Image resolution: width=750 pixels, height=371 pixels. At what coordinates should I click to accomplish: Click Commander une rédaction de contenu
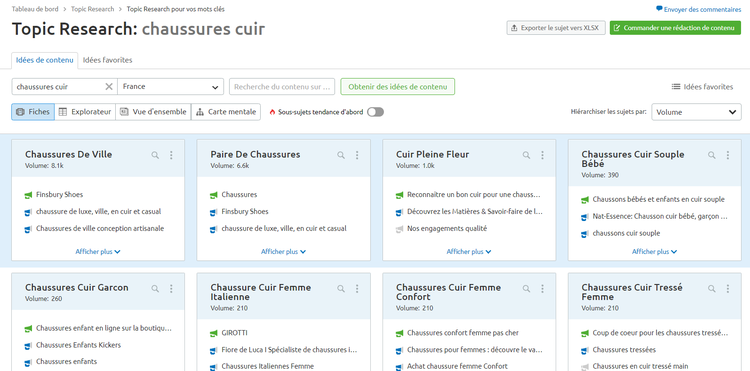(x=675, y=28)
